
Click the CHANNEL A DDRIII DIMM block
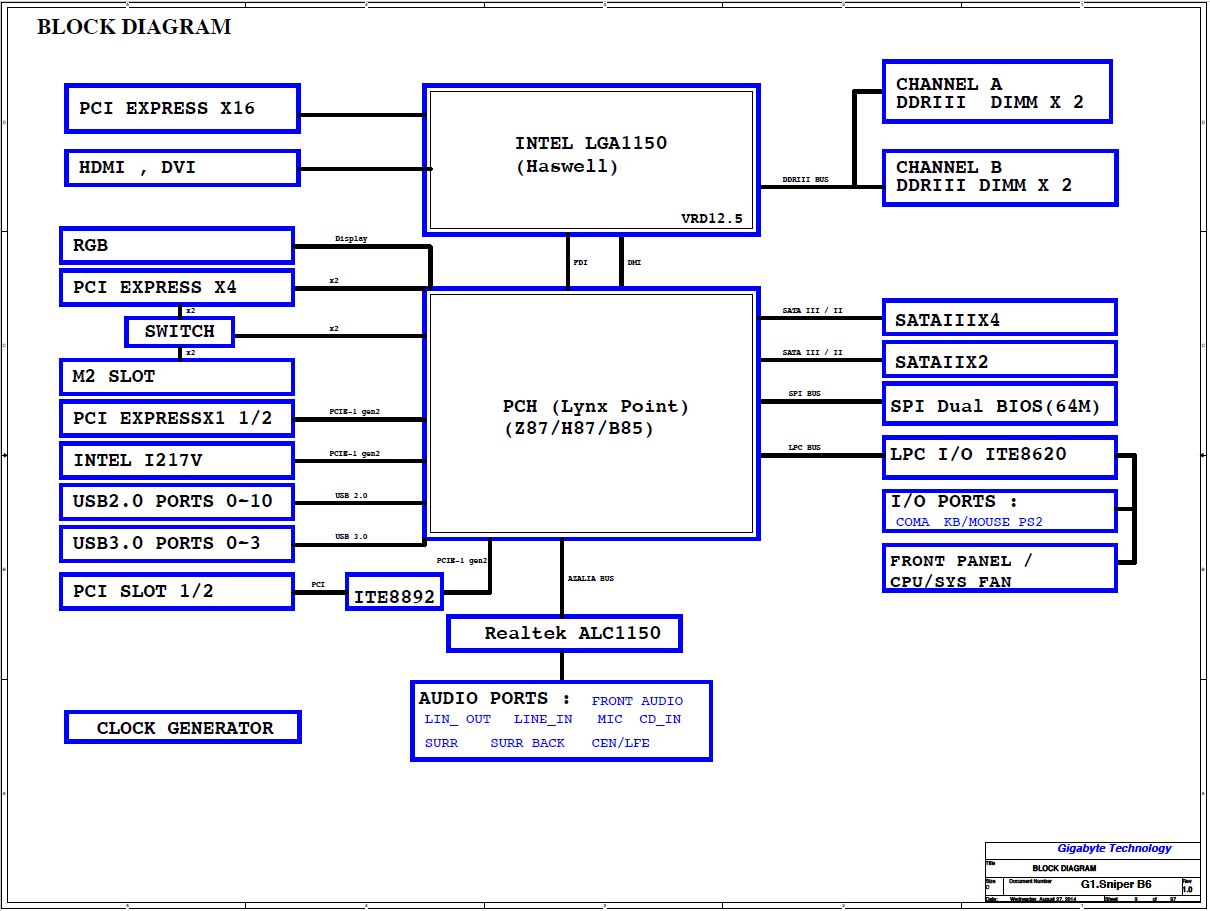[998, 92]
